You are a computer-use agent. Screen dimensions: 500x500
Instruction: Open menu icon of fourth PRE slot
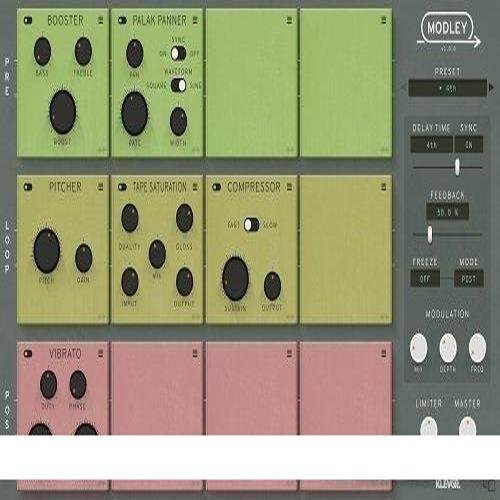click(x=384, y=20)
